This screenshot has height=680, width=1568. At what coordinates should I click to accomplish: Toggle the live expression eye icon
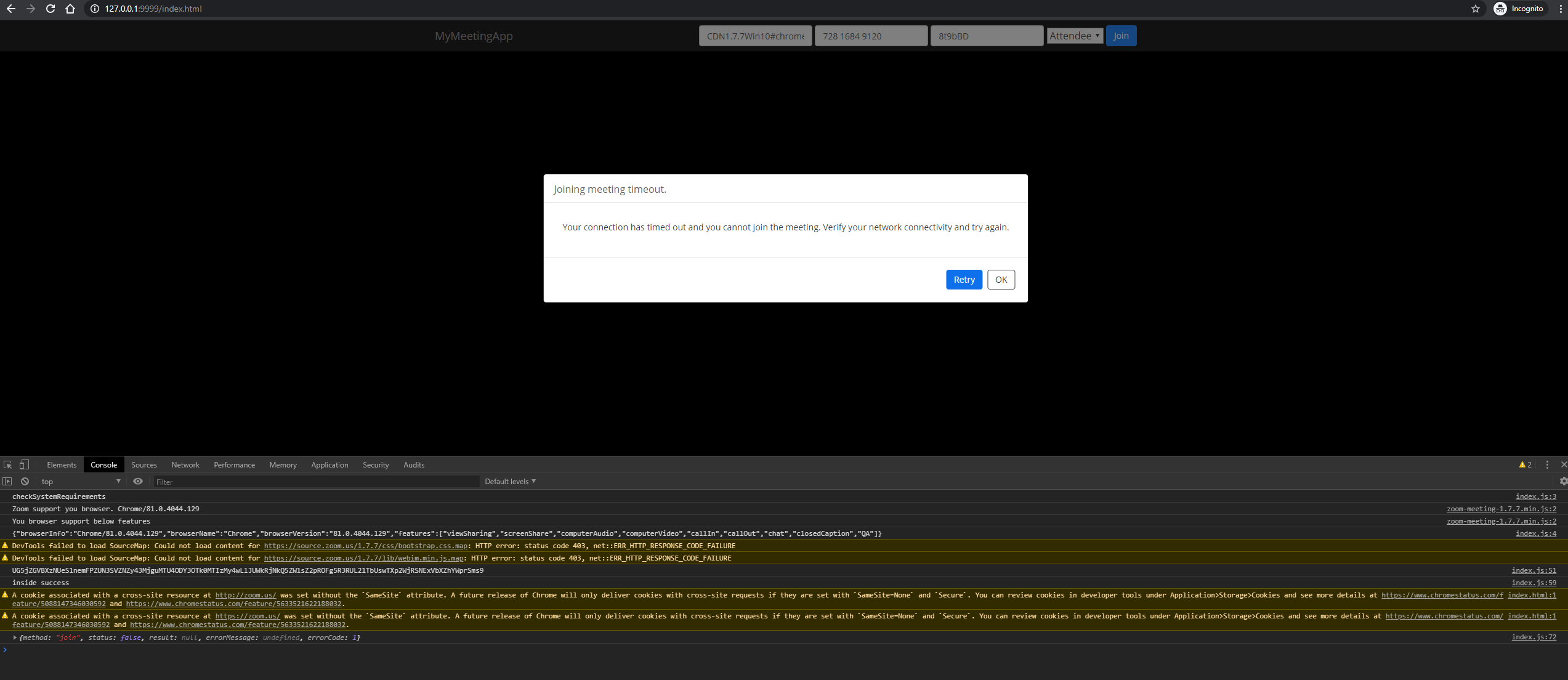(x=138, y=482)
